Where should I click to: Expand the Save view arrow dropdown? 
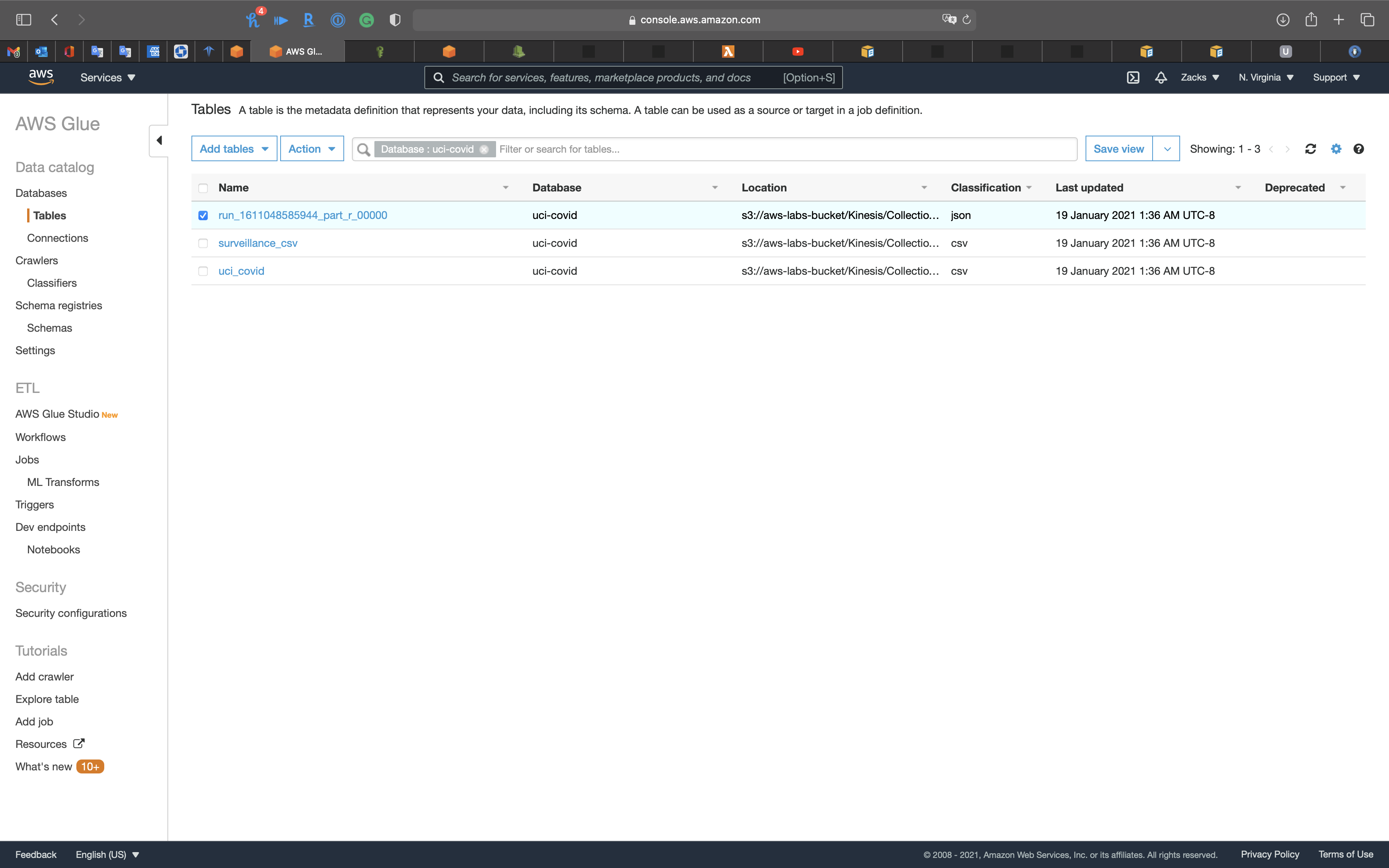(1167, 149)
